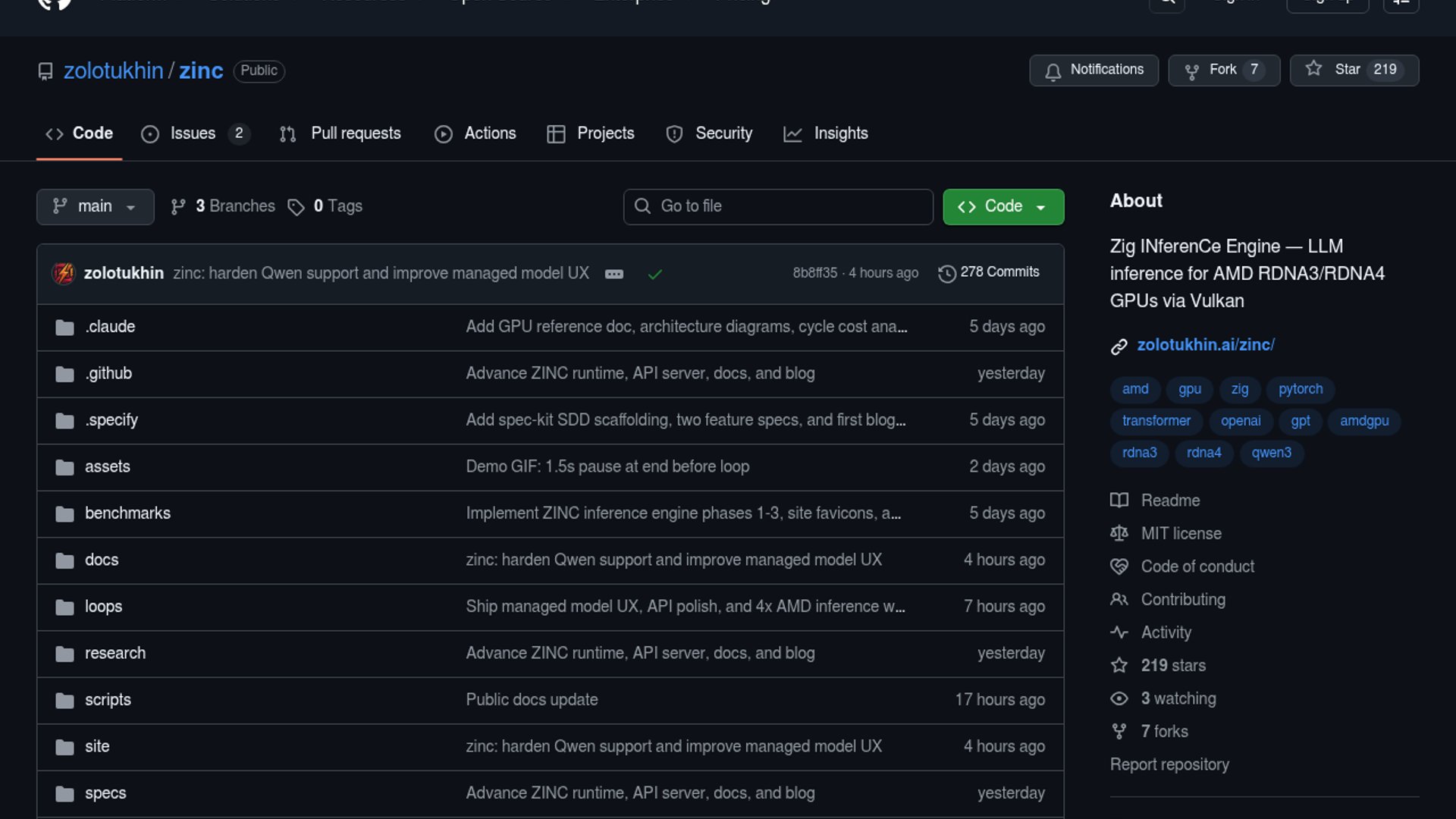The width and height of the screenshot is (1456, 819).
Task: Fork this repository
Action: [x=1223, y=70]
